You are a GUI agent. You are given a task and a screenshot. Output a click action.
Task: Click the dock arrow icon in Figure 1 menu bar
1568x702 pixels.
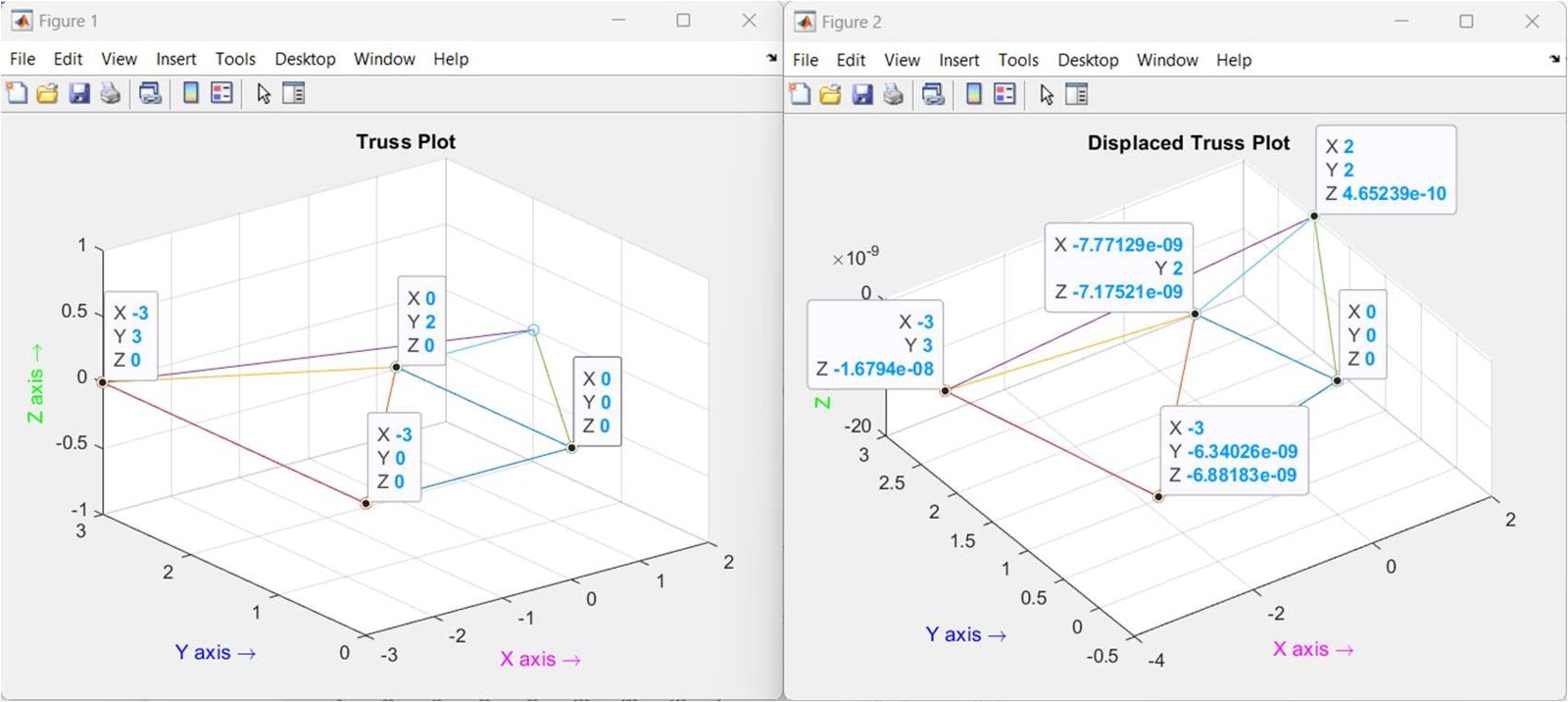tap(771, 59)
